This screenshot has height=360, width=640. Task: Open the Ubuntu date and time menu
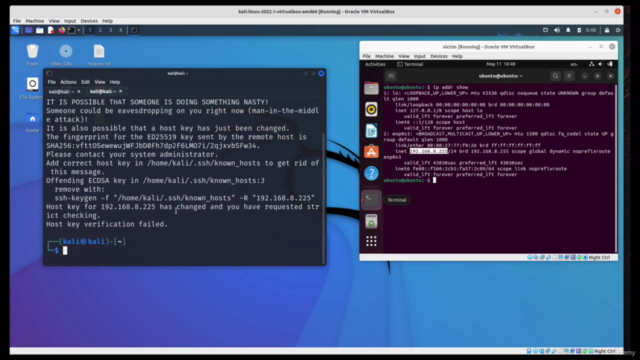pos(500,64)
